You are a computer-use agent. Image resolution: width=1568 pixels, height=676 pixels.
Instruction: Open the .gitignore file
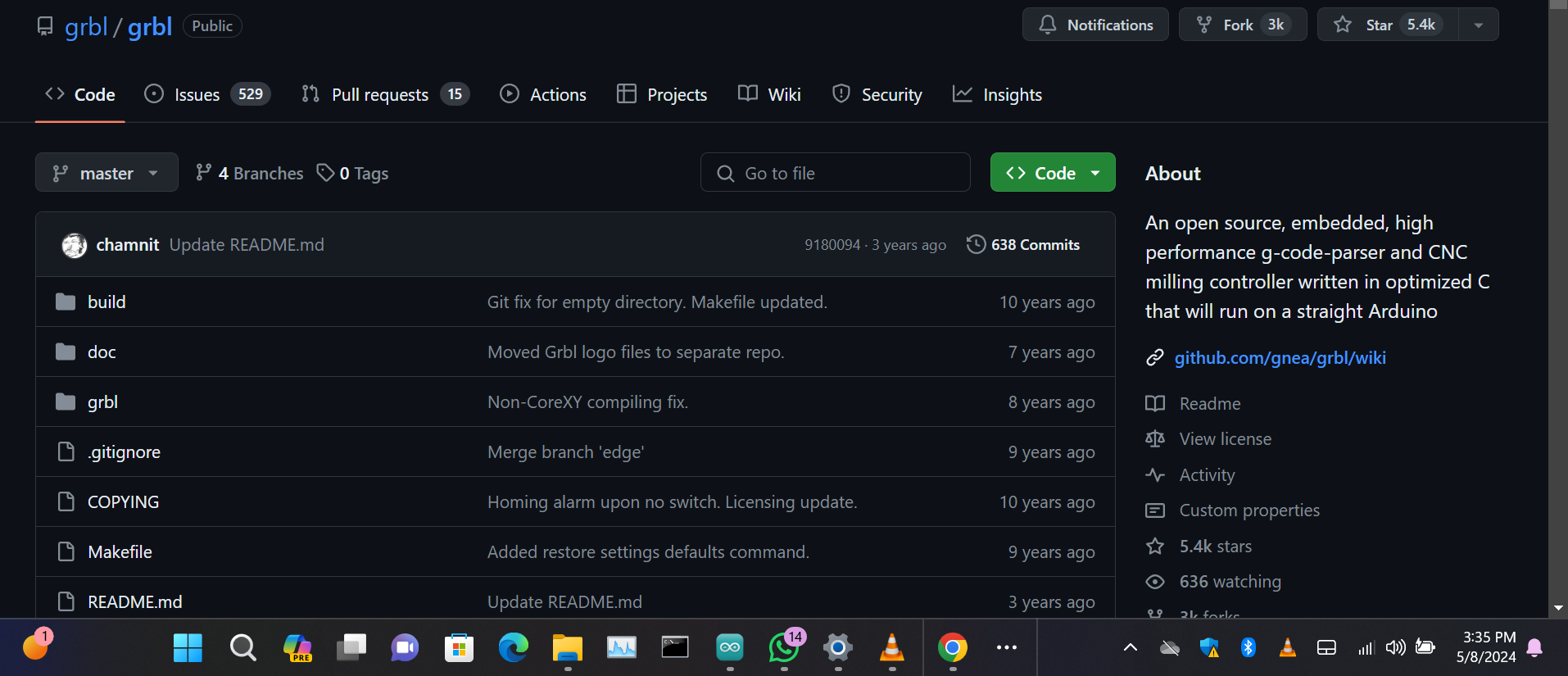(x=124, y=451)
